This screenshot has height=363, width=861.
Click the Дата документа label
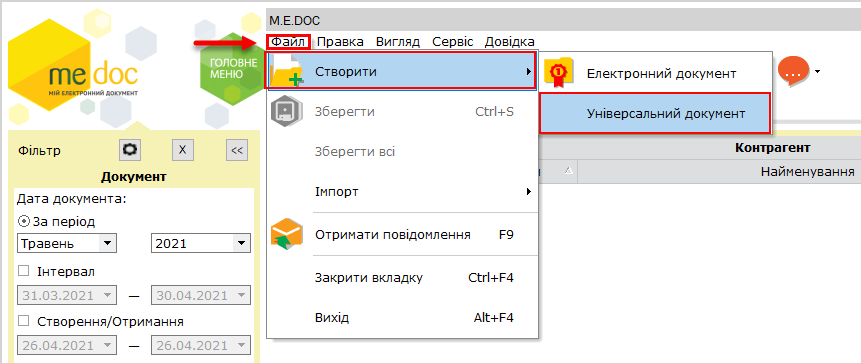[72, 199]
